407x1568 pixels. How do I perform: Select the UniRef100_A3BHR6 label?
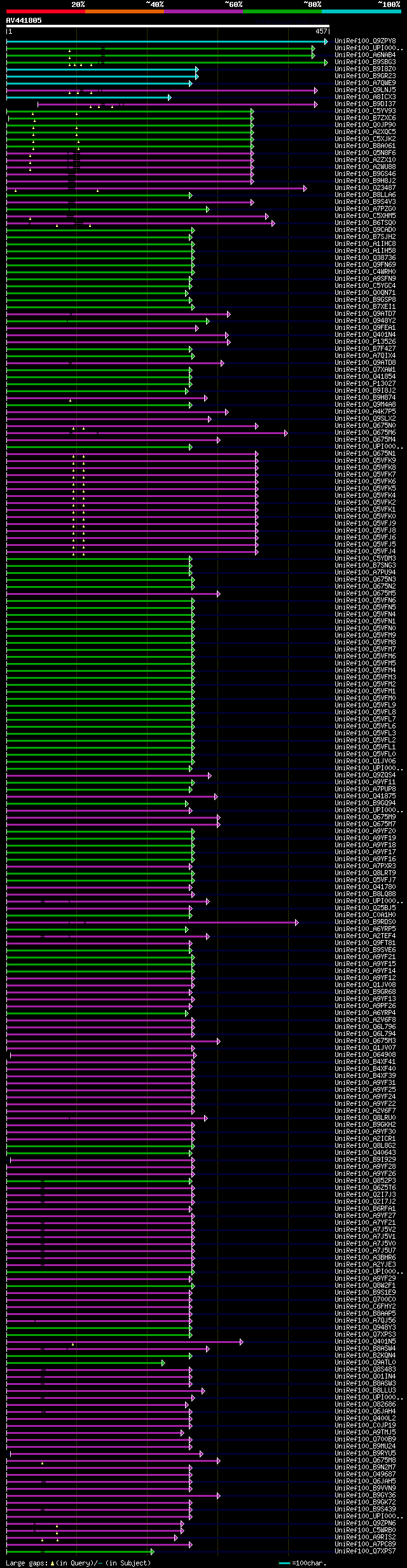pos(365,1258)
